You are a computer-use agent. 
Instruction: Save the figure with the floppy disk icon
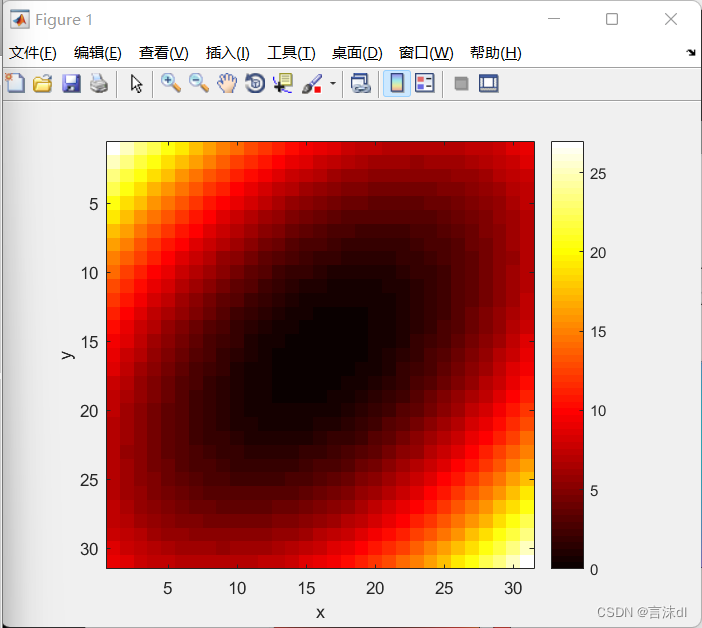tap(71, 84)
